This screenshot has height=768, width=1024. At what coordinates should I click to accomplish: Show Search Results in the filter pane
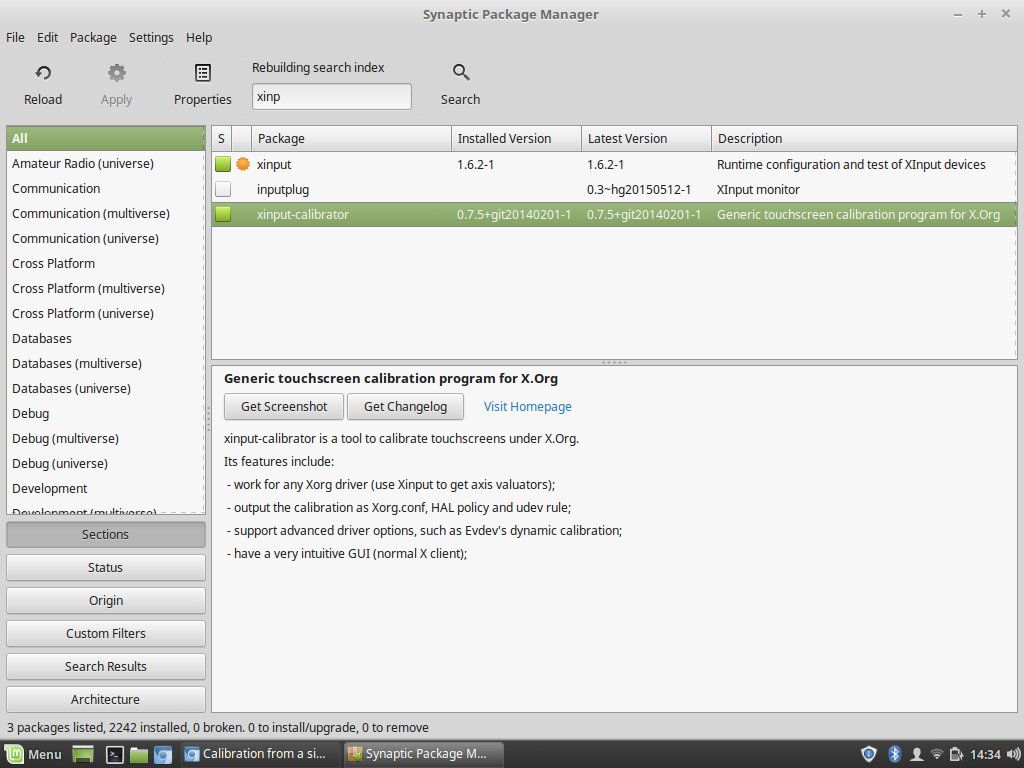(106, 666)
